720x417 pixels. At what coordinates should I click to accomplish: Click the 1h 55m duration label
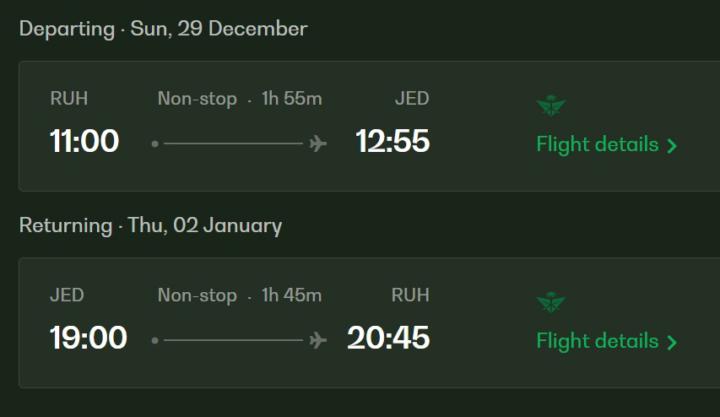291,99
